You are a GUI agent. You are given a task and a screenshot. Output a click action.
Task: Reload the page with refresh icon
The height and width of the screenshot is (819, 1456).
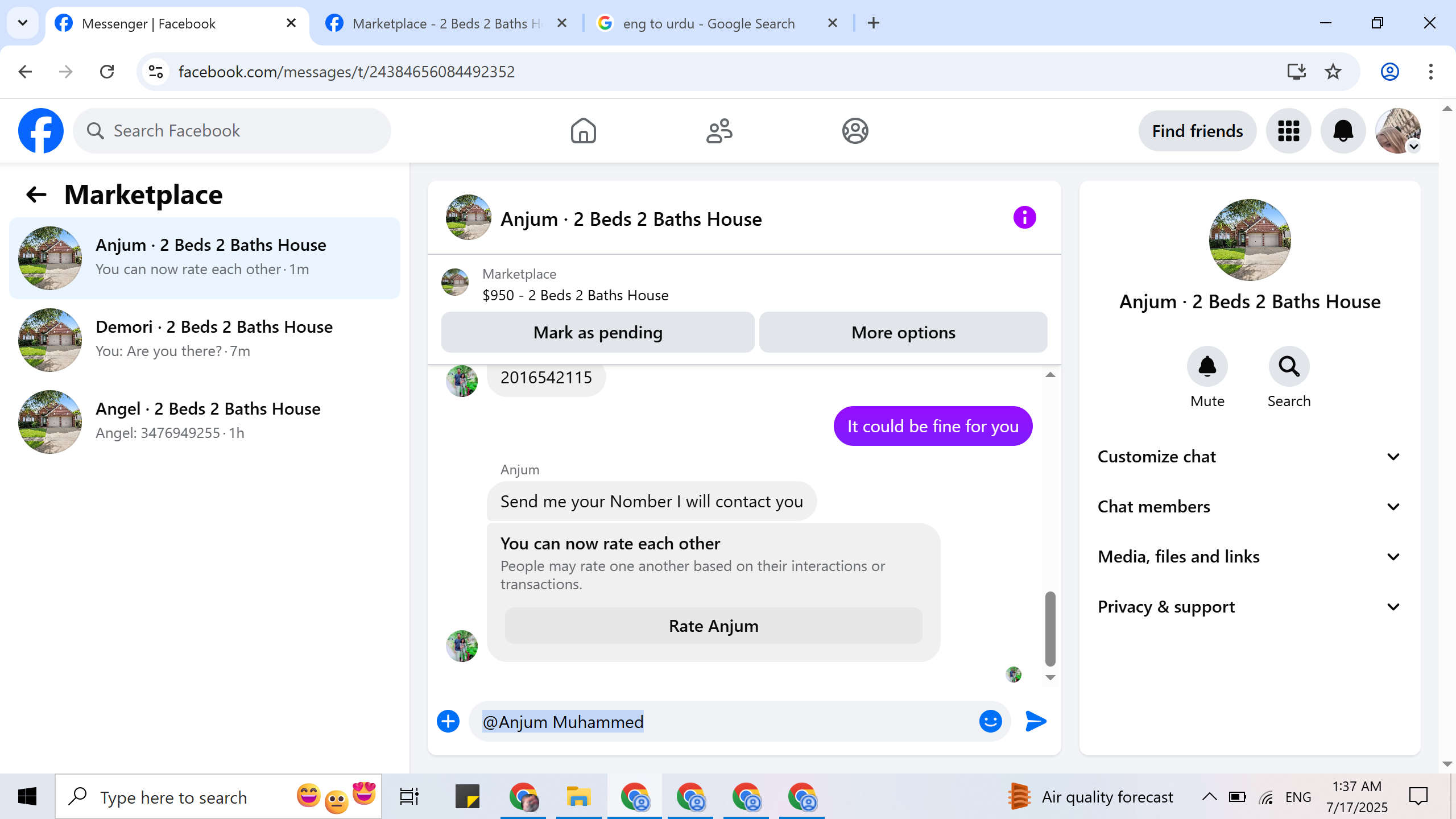[x=107, y=72]
